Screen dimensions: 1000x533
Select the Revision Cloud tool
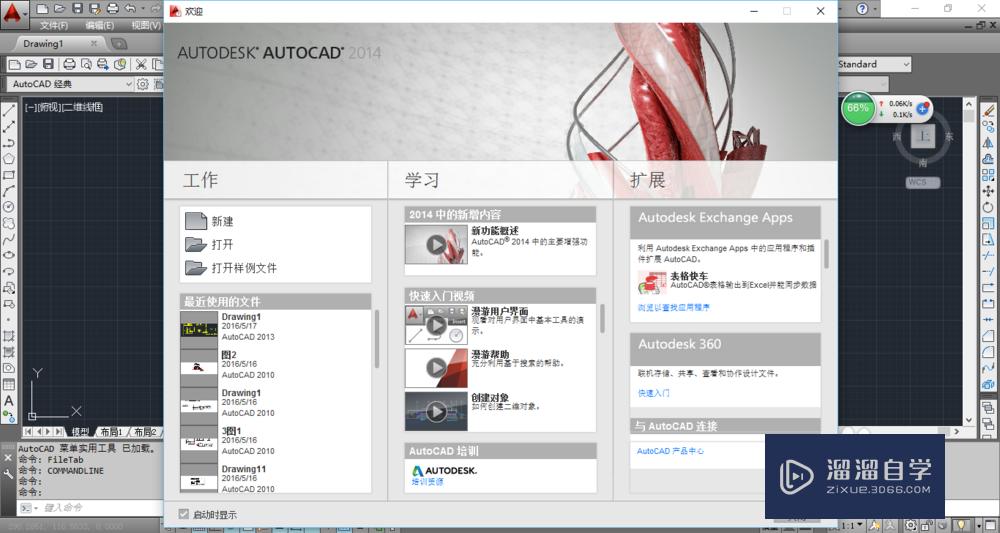(9, 223)
